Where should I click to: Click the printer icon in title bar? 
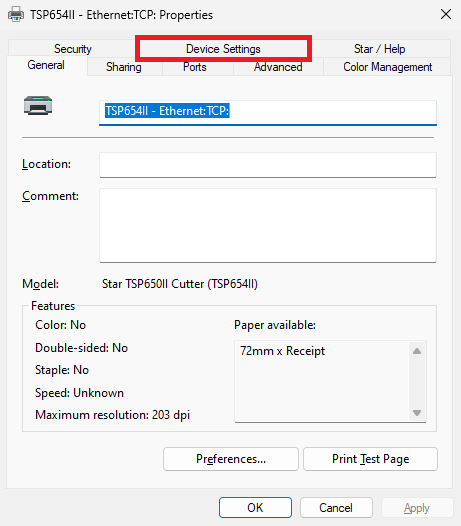(x=16, y=15)
